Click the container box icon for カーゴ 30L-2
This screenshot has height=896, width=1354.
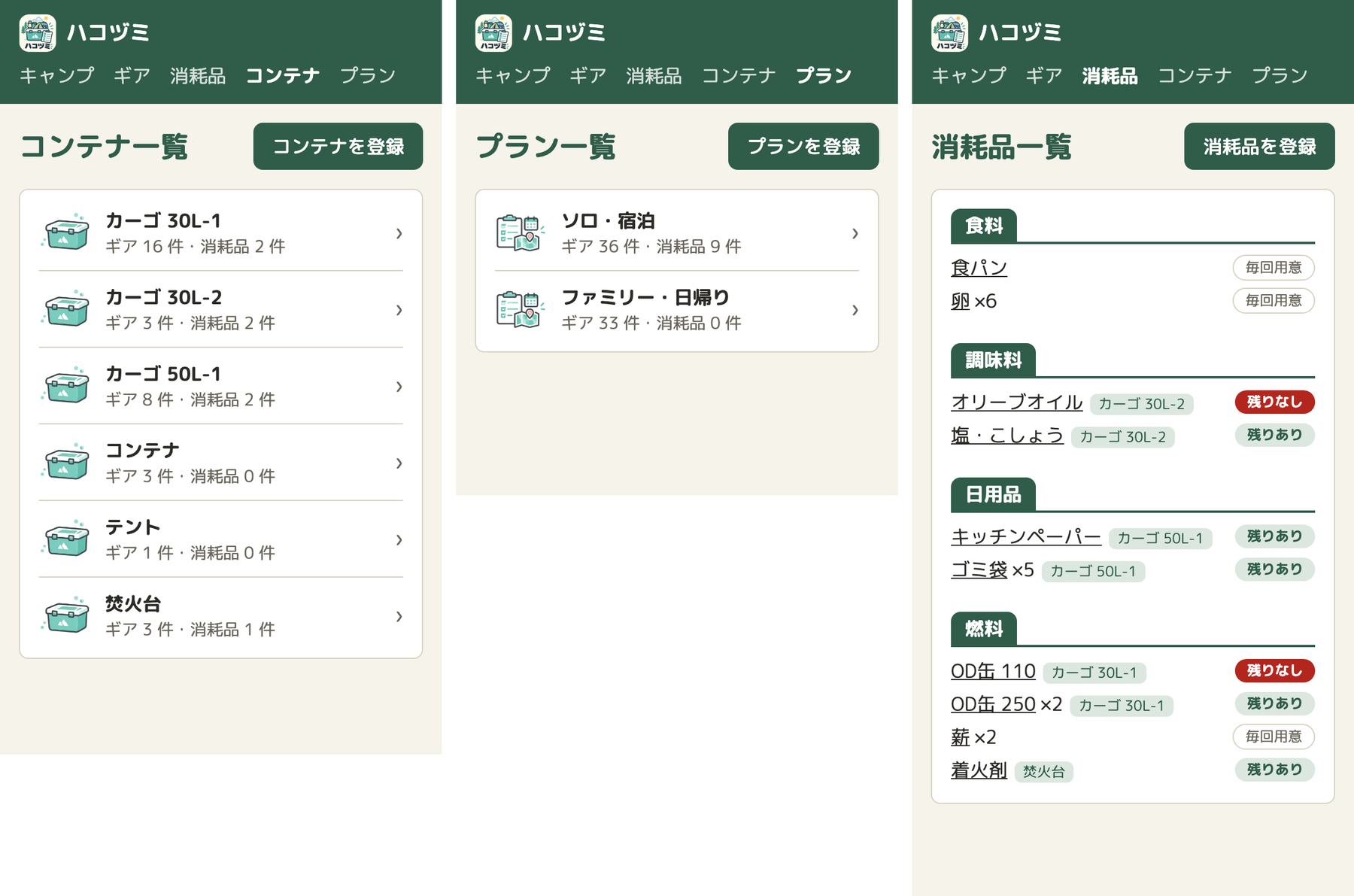coord(66,309)
